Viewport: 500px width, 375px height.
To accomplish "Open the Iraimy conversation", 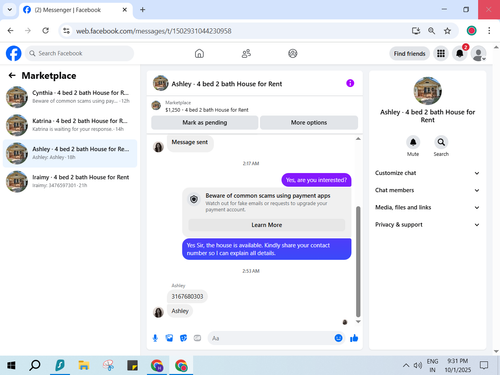I will [x=70, y=181].
